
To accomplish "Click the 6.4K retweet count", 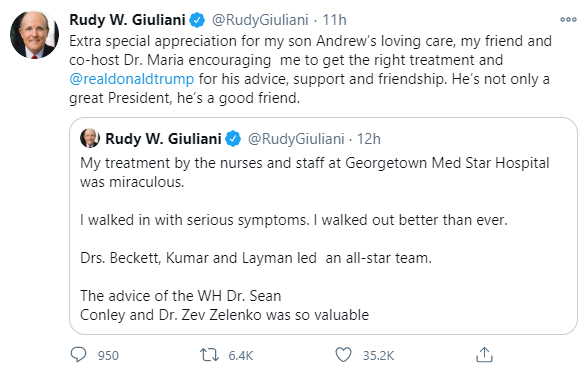I will pos(241,355).
